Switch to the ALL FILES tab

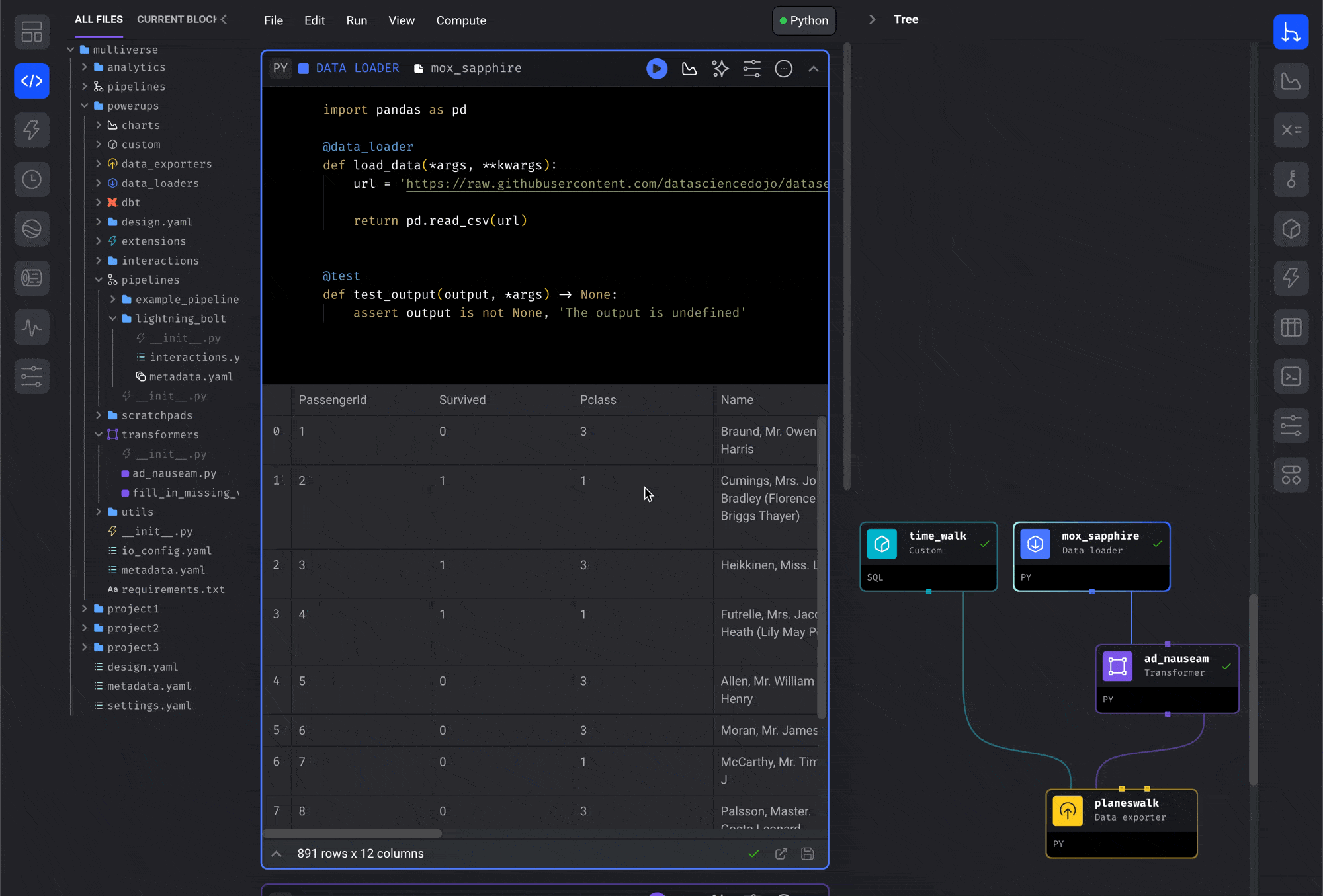[x=99, y=20]
